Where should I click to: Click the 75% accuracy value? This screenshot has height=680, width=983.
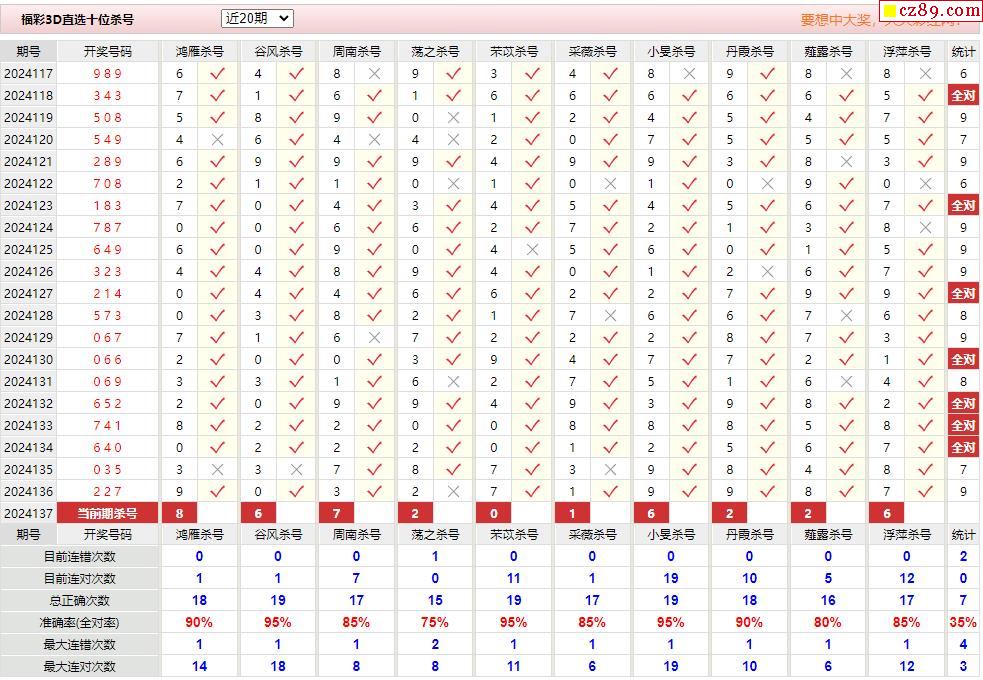click(434, 623)
